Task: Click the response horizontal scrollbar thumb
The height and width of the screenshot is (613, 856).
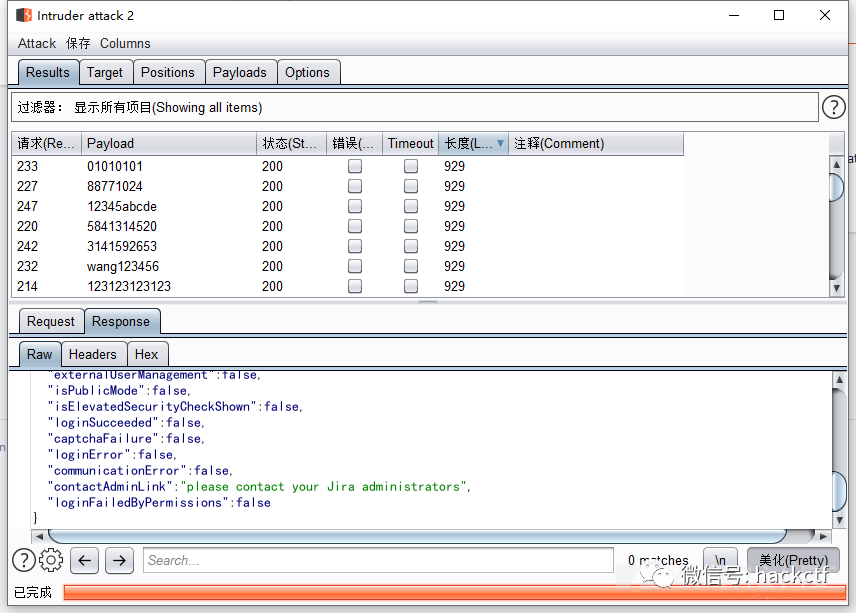Action: pyautogui.click(x=418, y=536)
